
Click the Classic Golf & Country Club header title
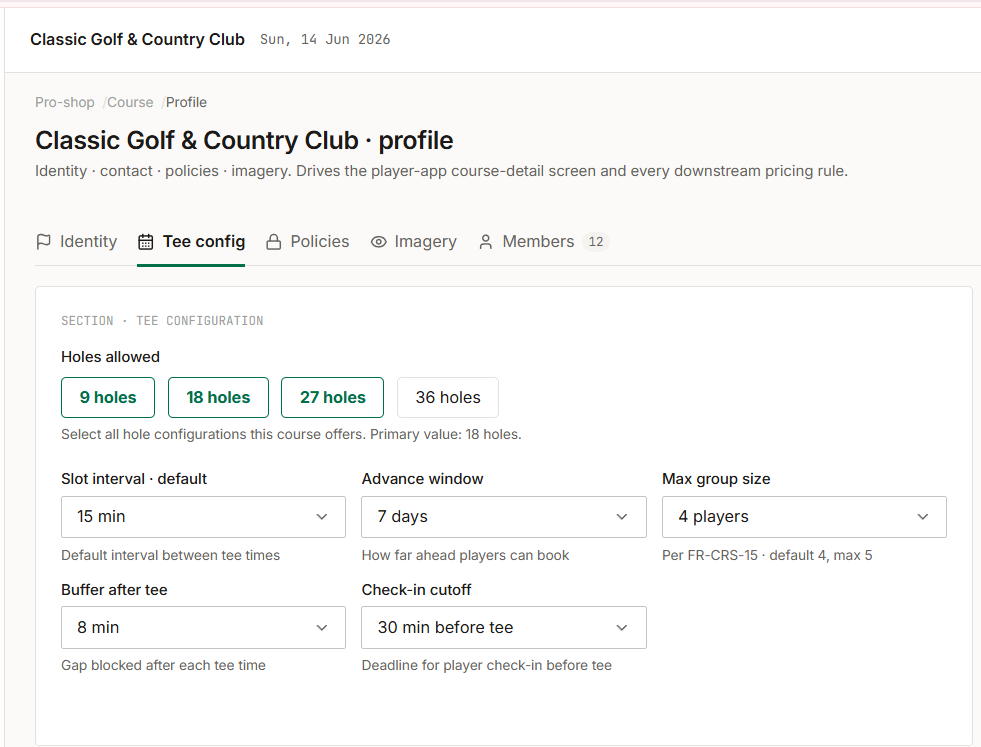click(x=137, y=39)
